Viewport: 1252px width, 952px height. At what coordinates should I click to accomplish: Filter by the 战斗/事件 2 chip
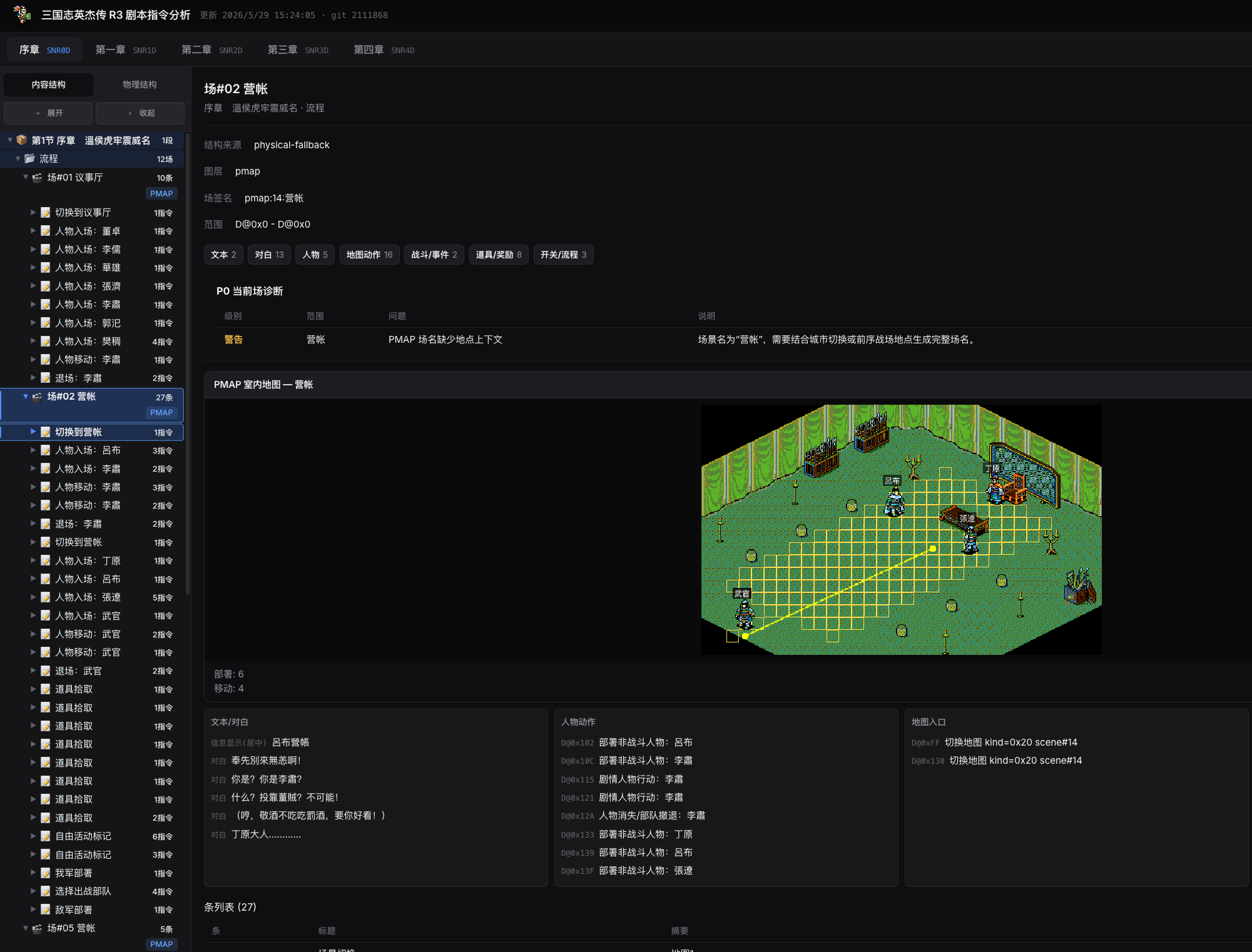point(434,255)
